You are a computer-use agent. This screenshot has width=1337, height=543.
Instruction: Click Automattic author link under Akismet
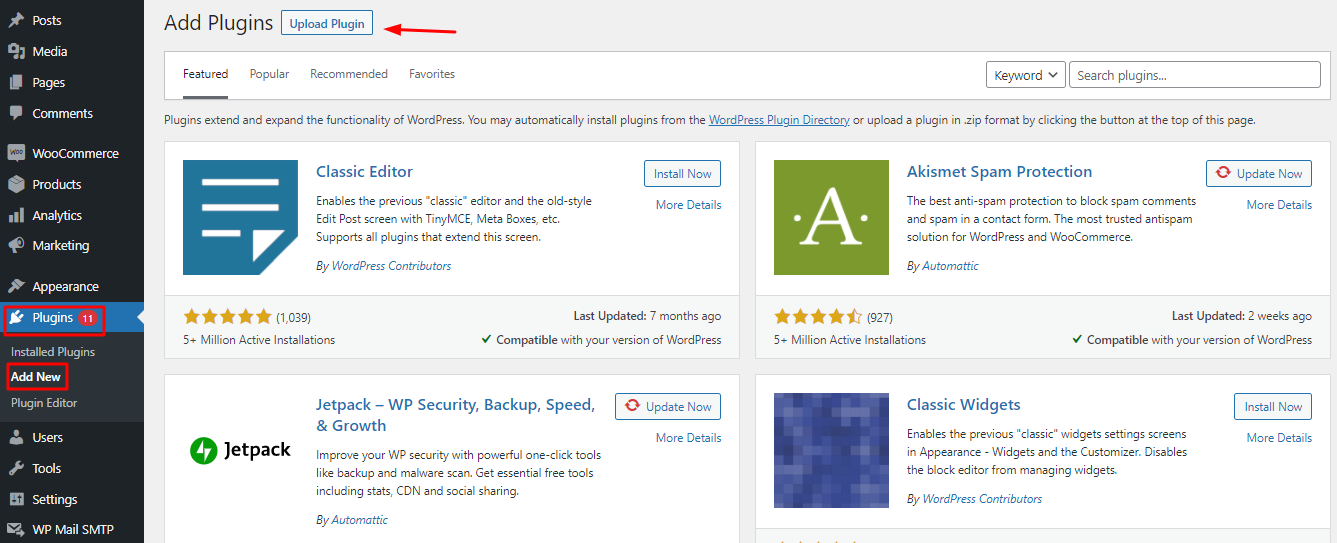[950, 266]
